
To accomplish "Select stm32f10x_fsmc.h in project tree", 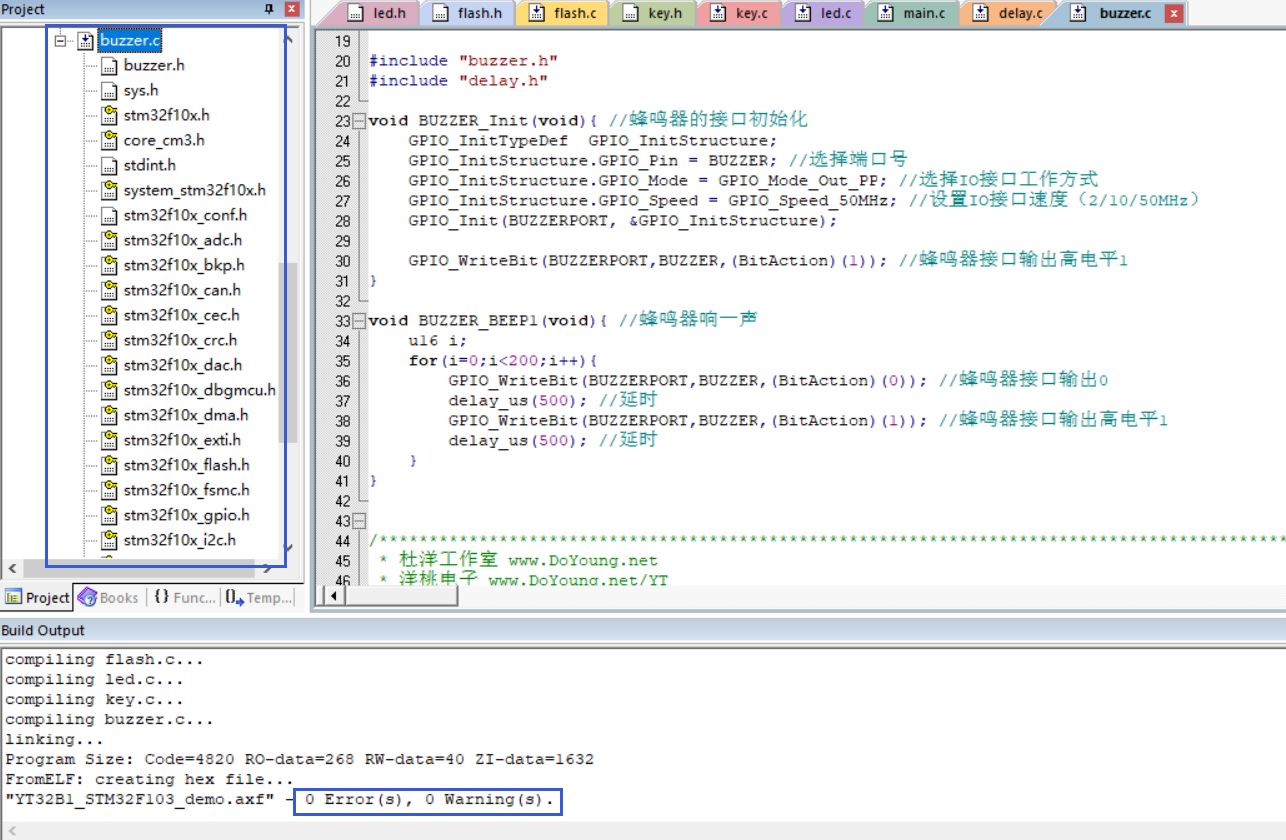I will [x=186, y=490].
